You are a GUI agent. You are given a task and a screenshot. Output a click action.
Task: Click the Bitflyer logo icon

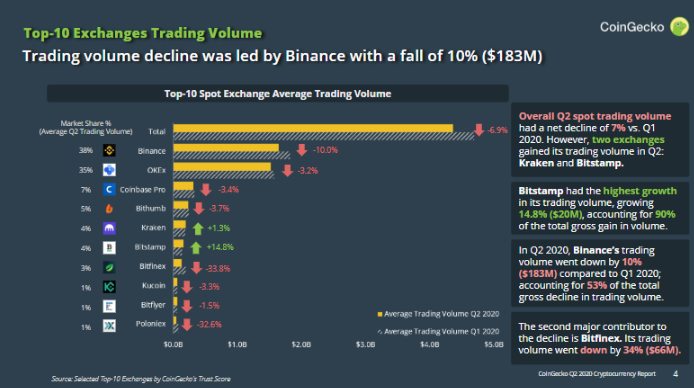tap(109, 306)
